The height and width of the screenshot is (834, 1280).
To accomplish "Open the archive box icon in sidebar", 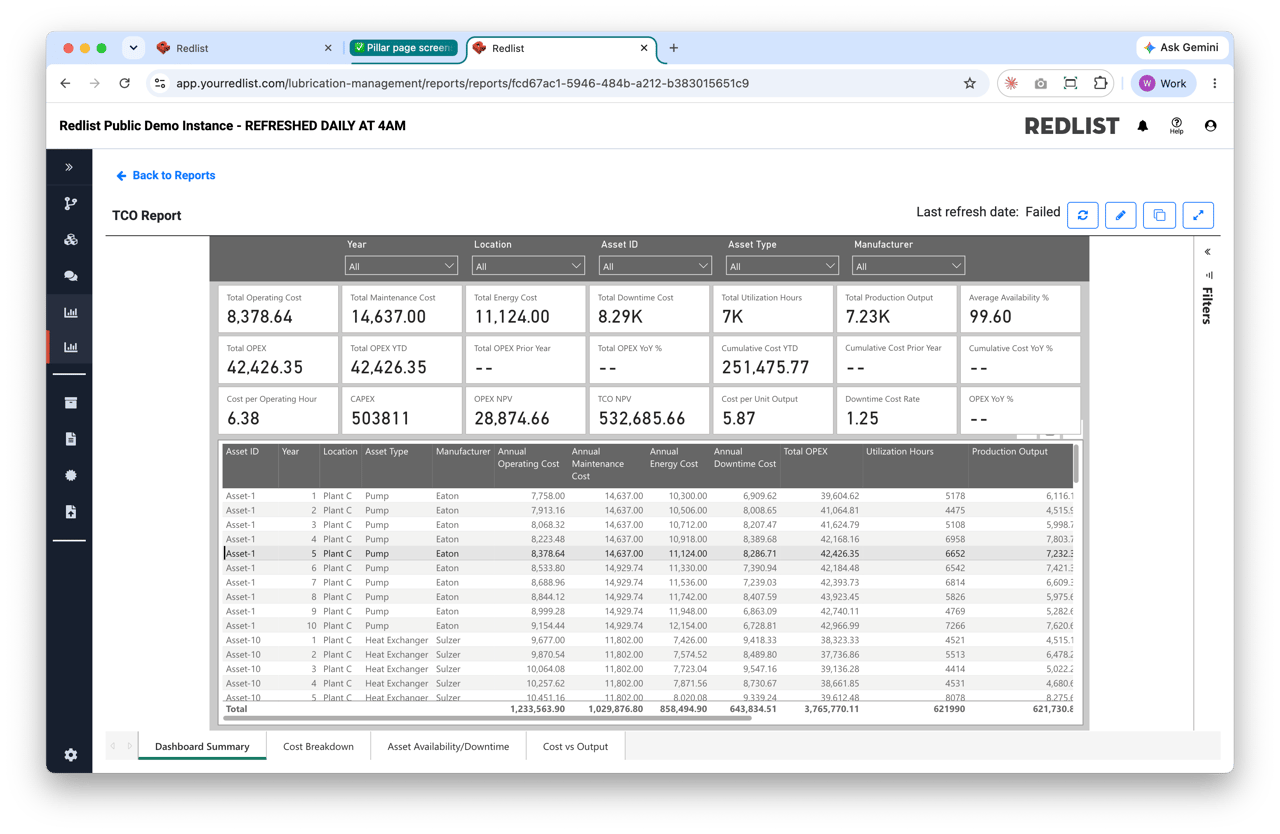I will pyautogui.click(x=70, y=403).
